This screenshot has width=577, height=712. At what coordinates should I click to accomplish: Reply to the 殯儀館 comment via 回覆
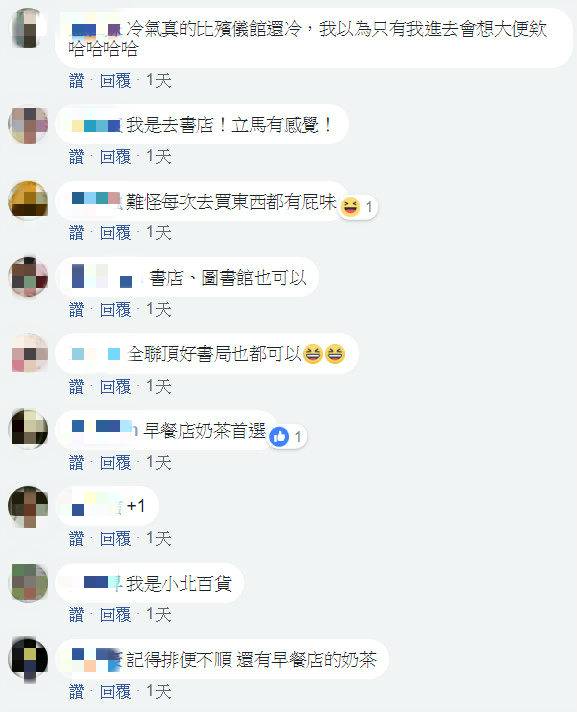click(115, 81)
